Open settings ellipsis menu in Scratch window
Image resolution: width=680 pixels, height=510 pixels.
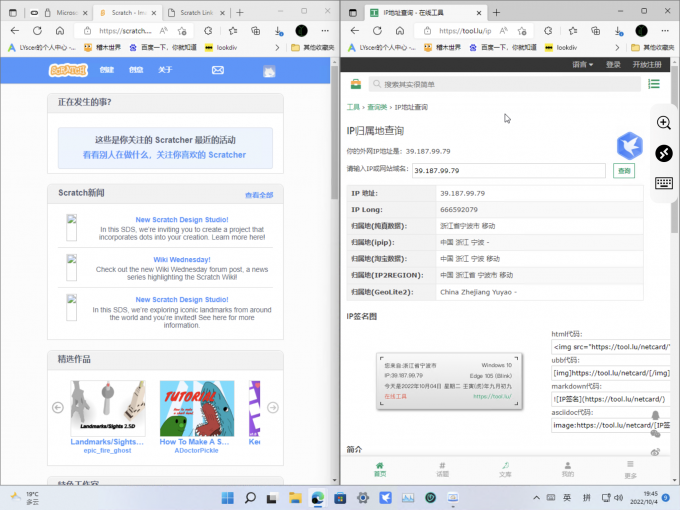point(325,31)
